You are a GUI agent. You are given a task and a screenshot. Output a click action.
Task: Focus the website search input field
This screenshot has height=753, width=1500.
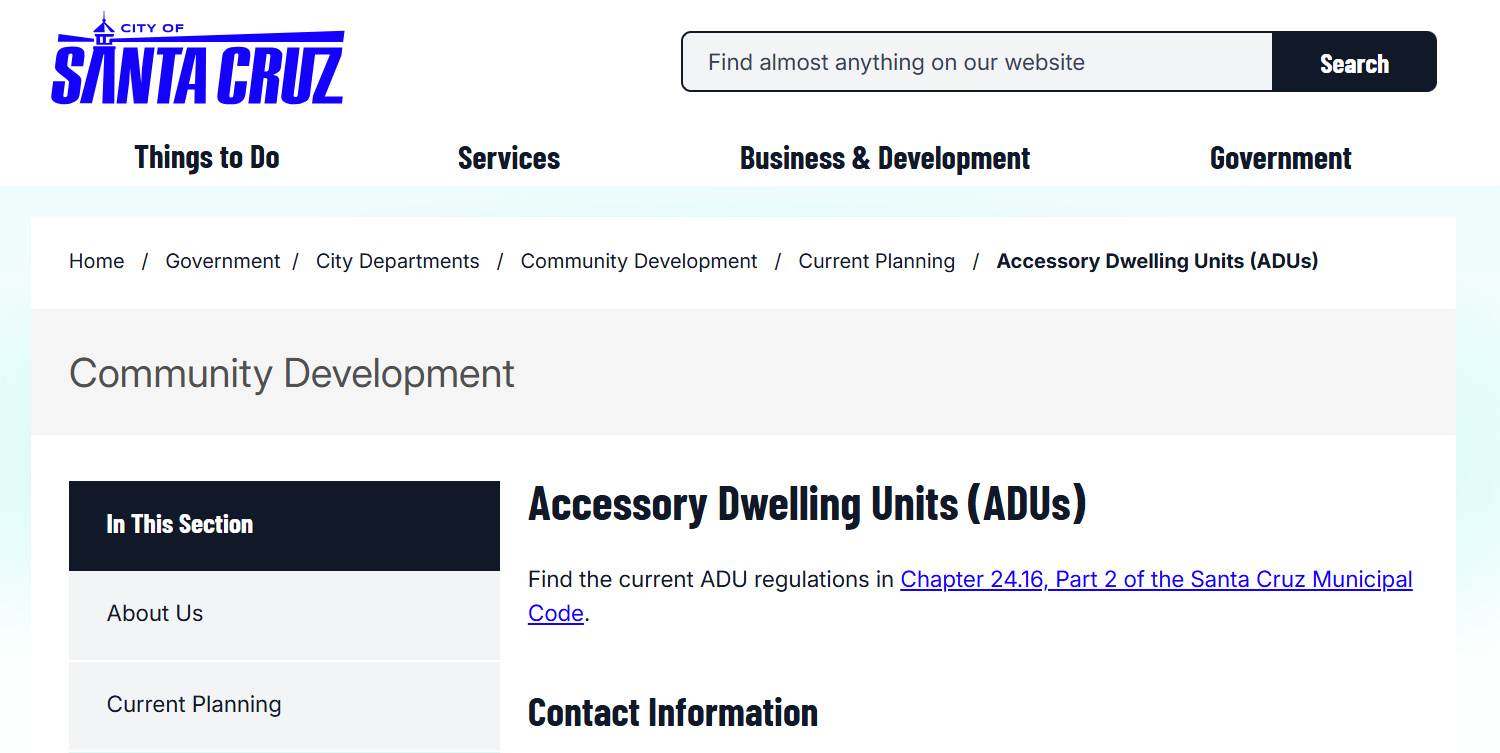(976, 62)
